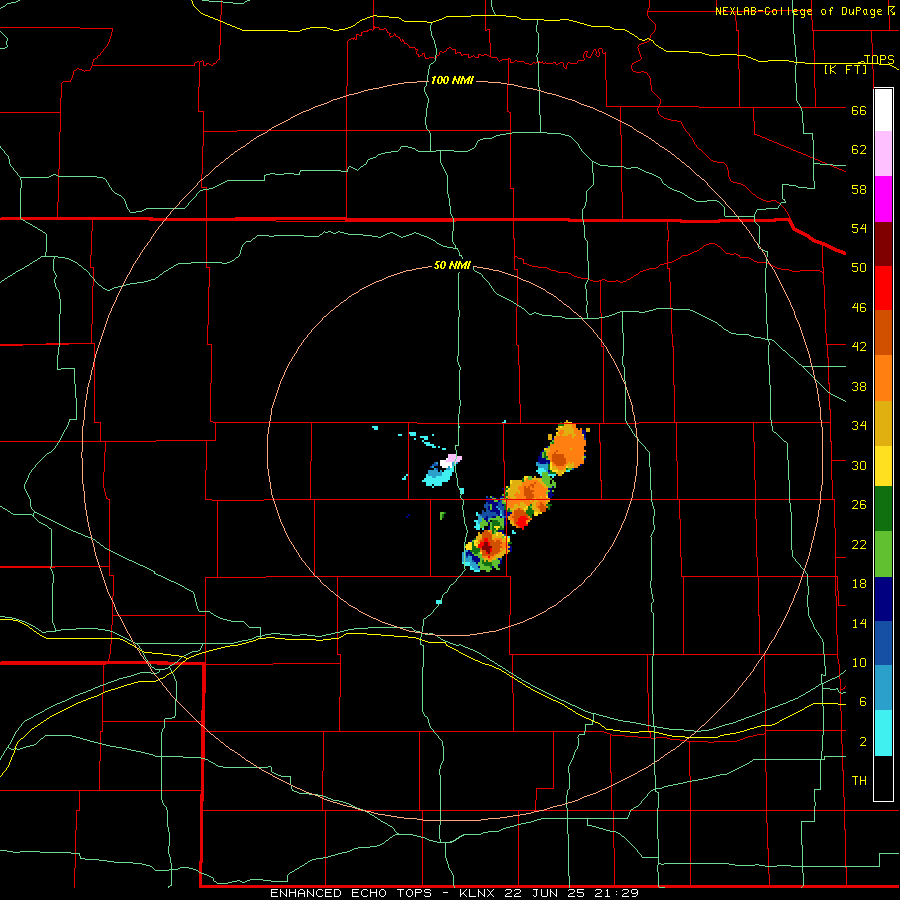The width and height of the screenshot is (900, 900).
Task: Click the '62' legend value
Action: click(859, 150)
